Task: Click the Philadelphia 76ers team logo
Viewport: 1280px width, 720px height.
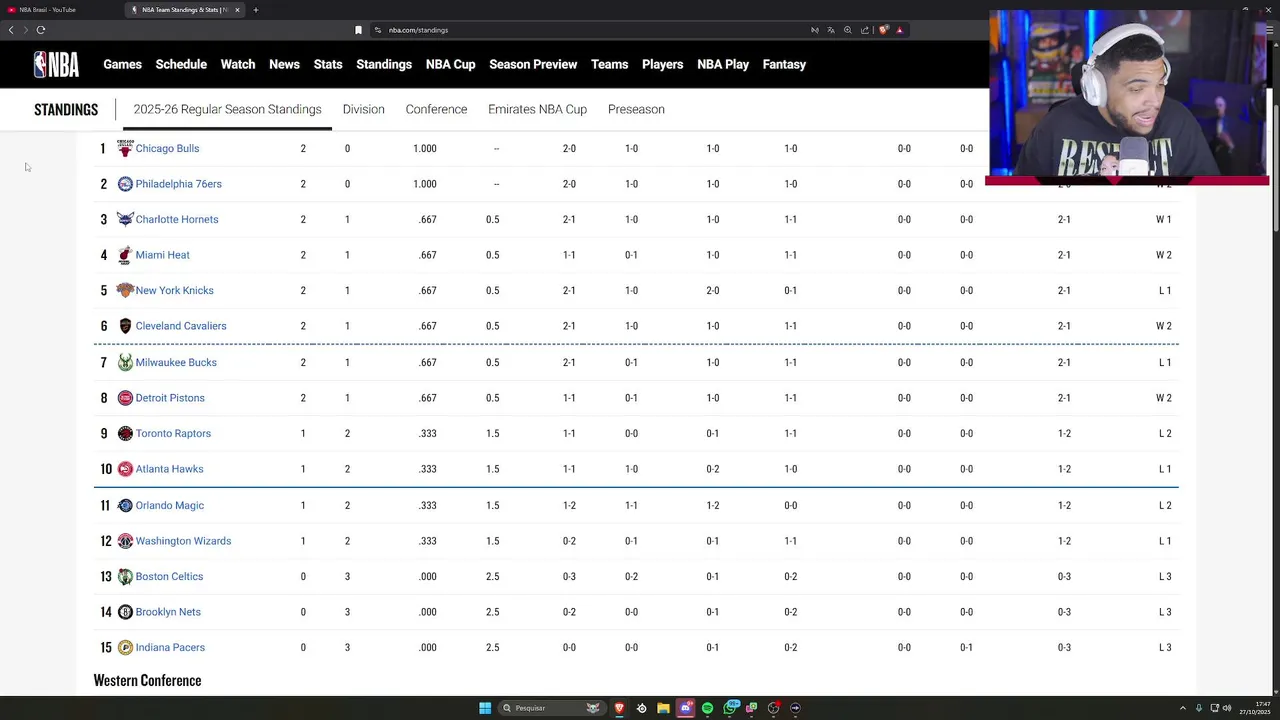Action: [125, 184]
